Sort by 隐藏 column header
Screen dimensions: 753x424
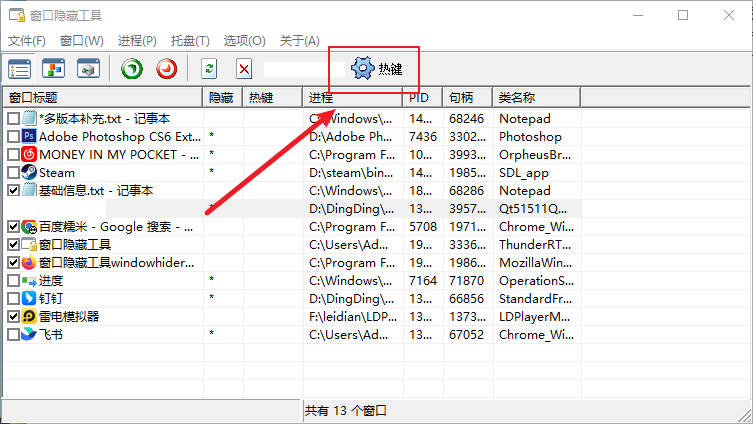(x=223, y=97)
